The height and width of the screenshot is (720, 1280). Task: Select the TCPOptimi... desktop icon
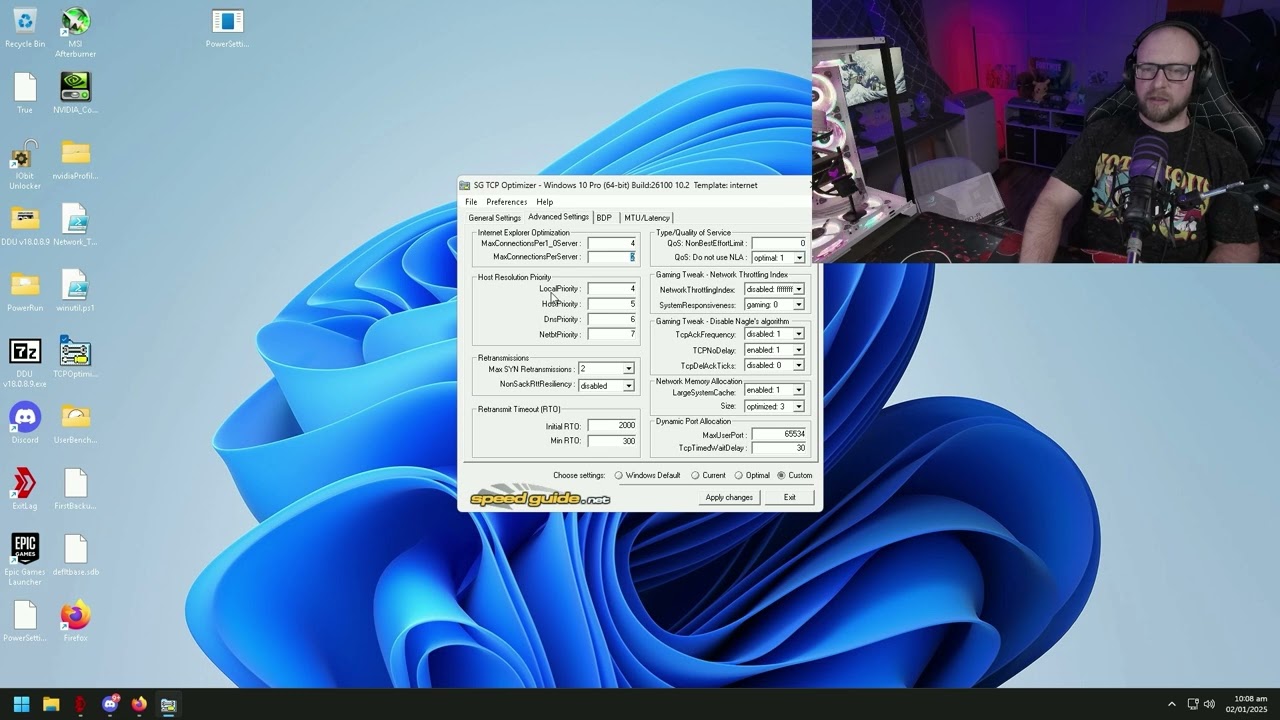pyautogui.click(x=75, y=358)
